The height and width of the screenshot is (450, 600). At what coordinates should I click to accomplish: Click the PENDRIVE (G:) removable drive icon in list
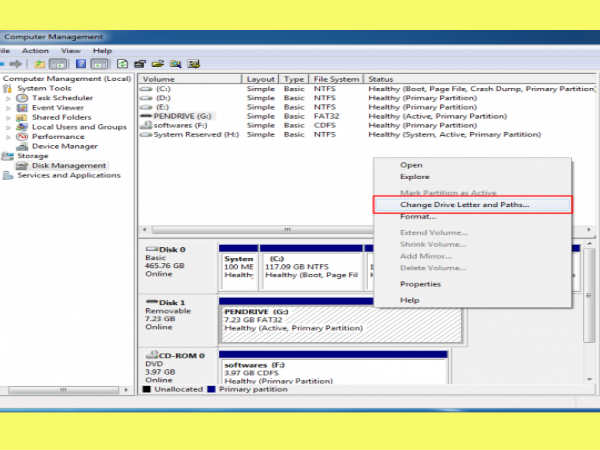point(146,116)
